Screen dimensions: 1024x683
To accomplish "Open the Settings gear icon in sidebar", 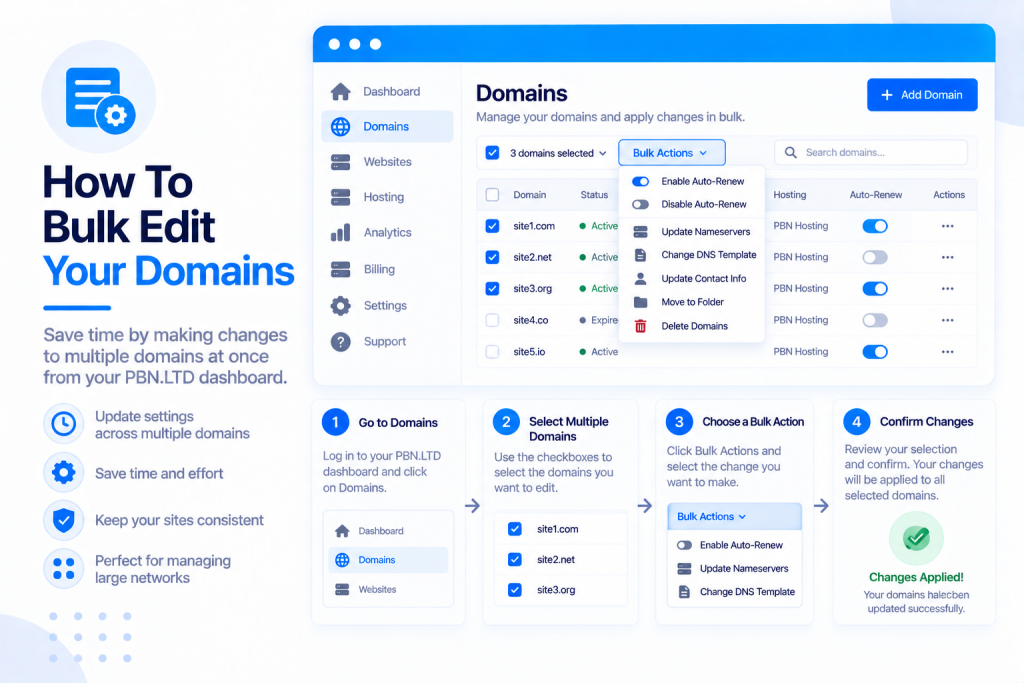I will [340, 306].
